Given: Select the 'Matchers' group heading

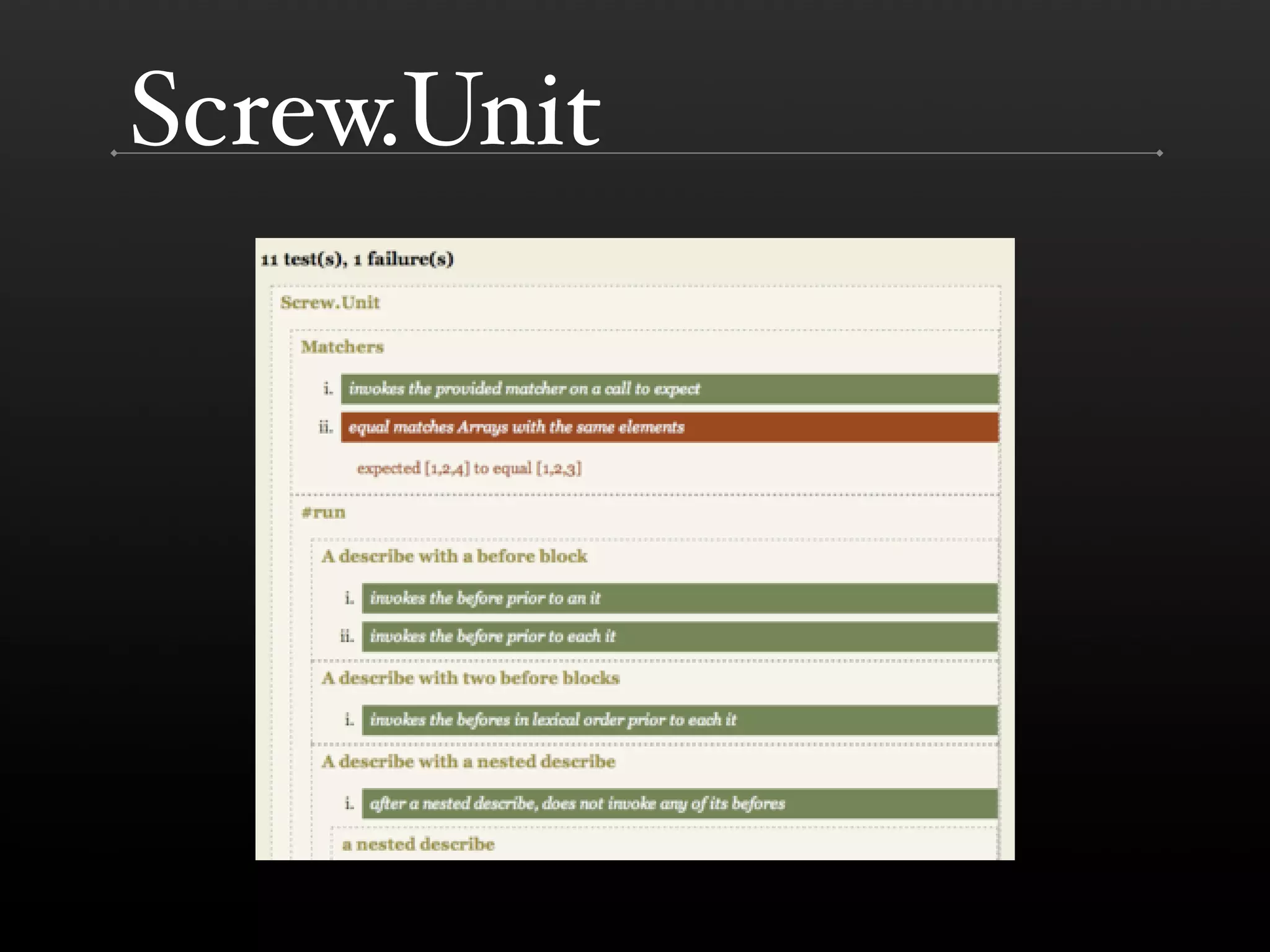Looking at the screenshot, I should [342, 346].
